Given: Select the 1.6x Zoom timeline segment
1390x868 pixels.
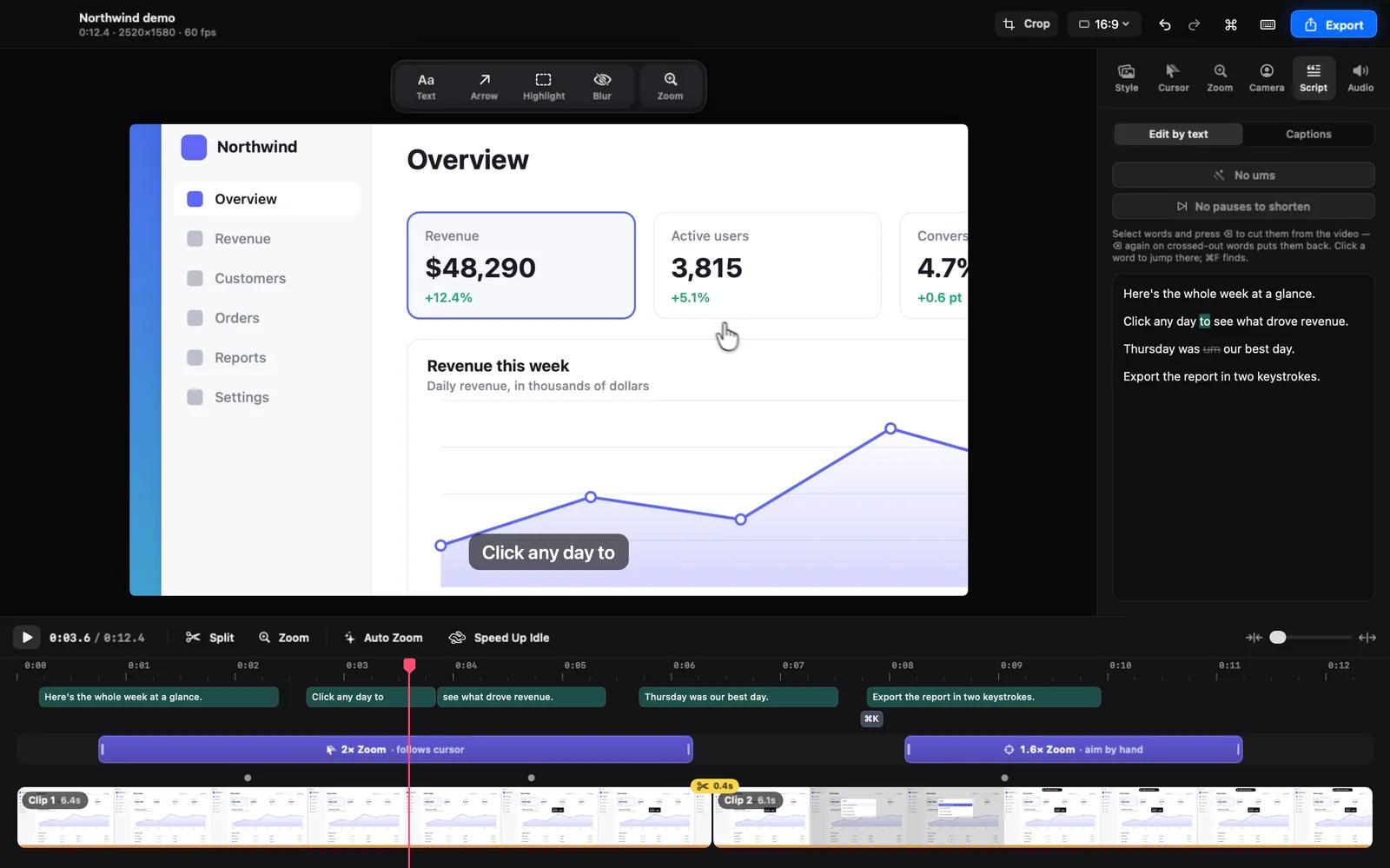Looking at the screenshot, I should click(x=1074, y=749).
